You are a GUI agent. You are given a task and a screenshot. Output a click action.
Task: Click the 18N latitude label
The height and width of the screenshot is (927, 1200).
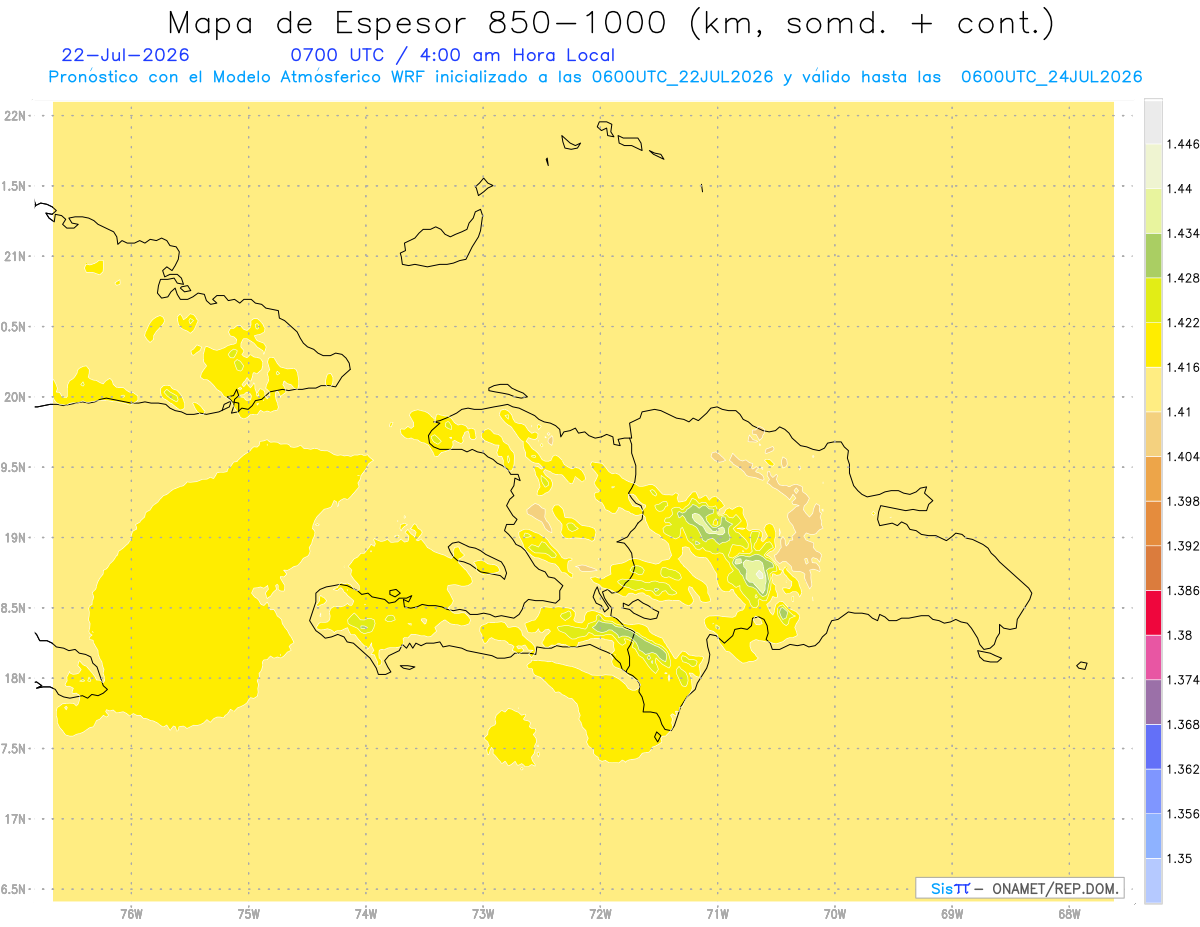pyautogui.click(x=15, y=679)
